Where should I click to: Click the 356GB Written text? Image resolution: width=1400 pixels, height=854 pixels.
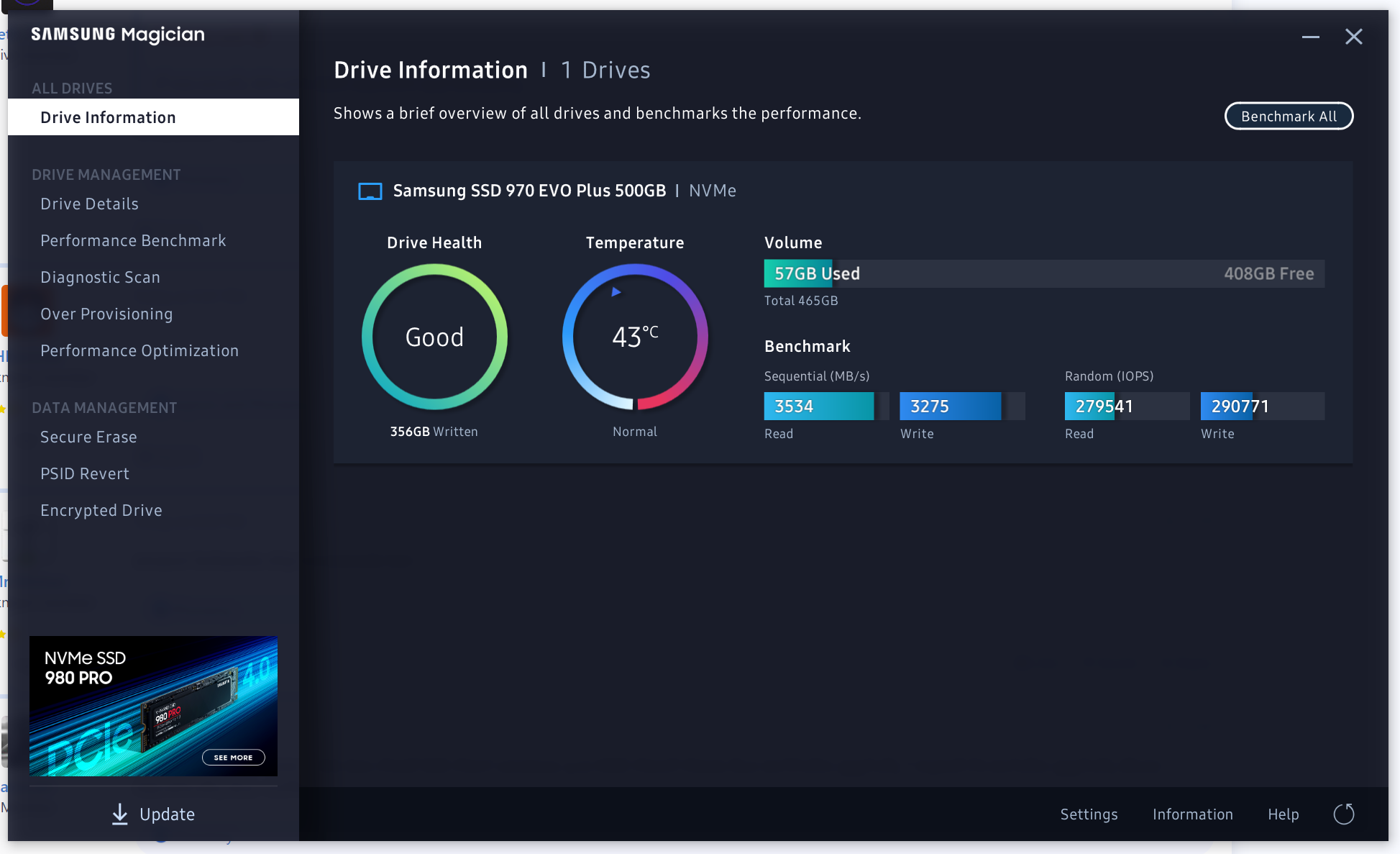click(x=434, y=432)
